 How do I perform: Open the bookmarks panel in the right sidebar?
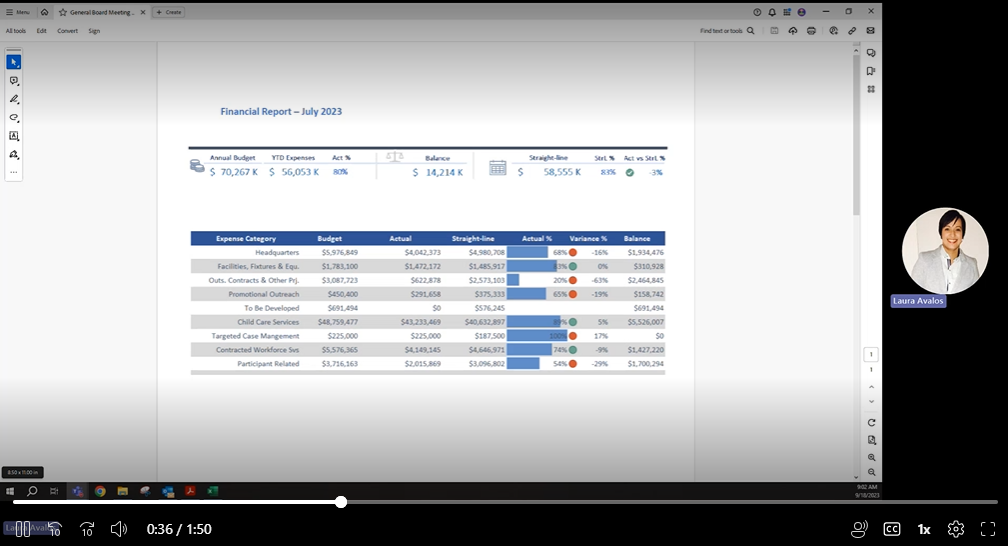(x=871, y=71)
